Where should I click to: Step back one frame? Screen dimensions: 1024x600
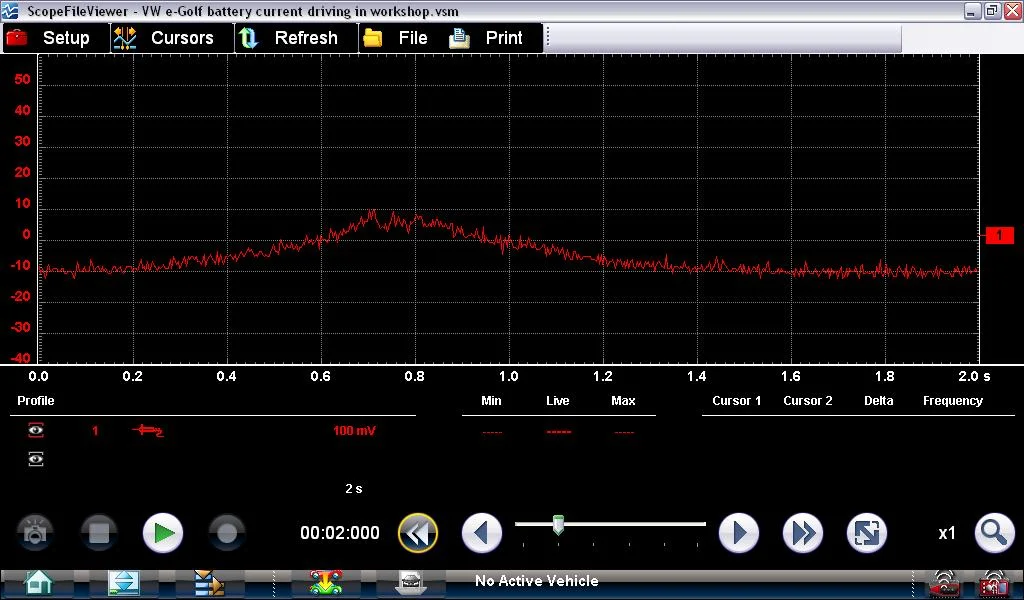[x=482, y=533]
